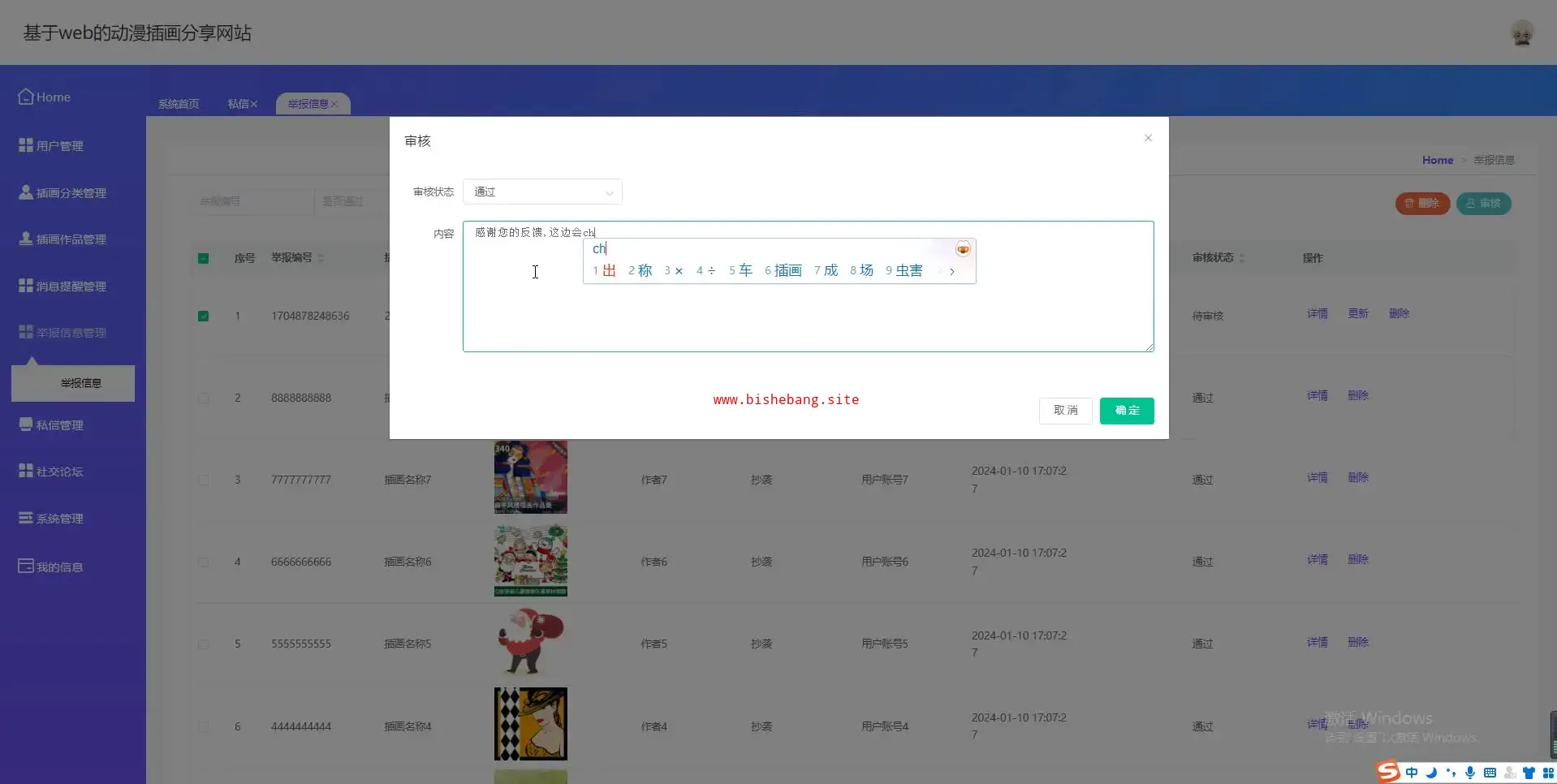Click the Home icon in the sidebar
The height and width of the screenshot is (784, 1557).
[x=26, y=97]
